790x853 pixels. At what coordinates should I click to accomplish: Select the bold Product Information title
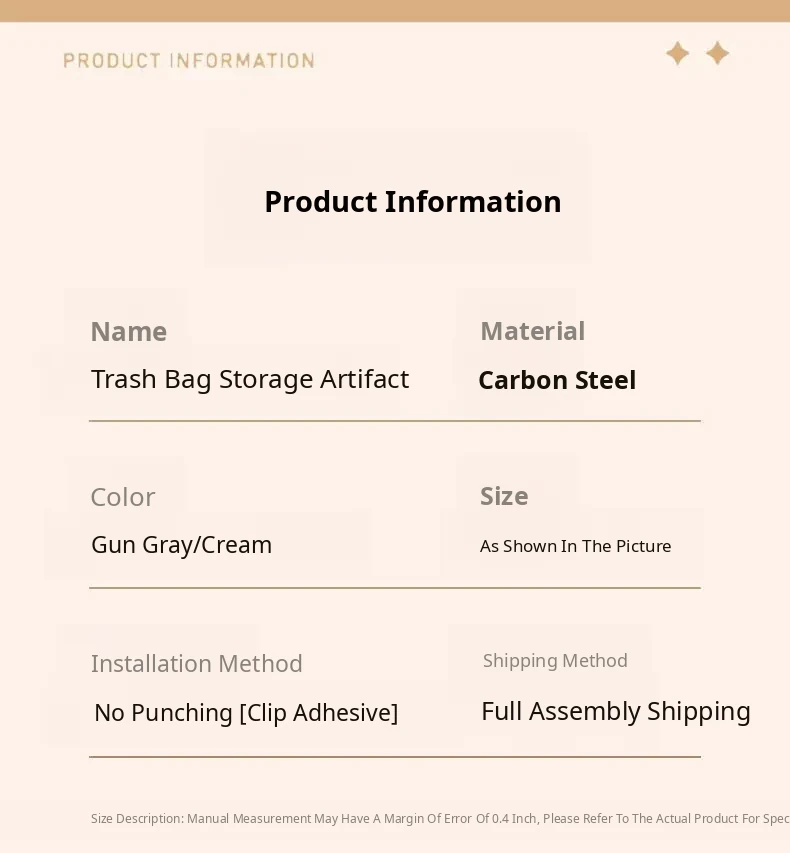[412, 202]
